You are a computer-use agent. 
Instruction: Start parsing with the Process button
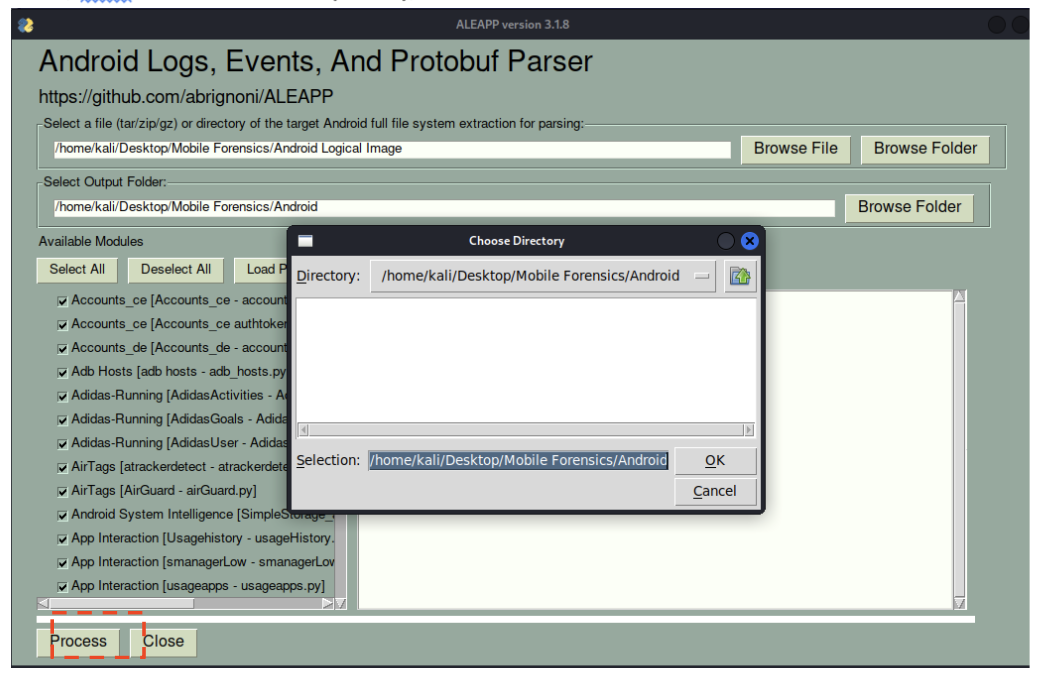pyautogui.click(x=78, y=641)
